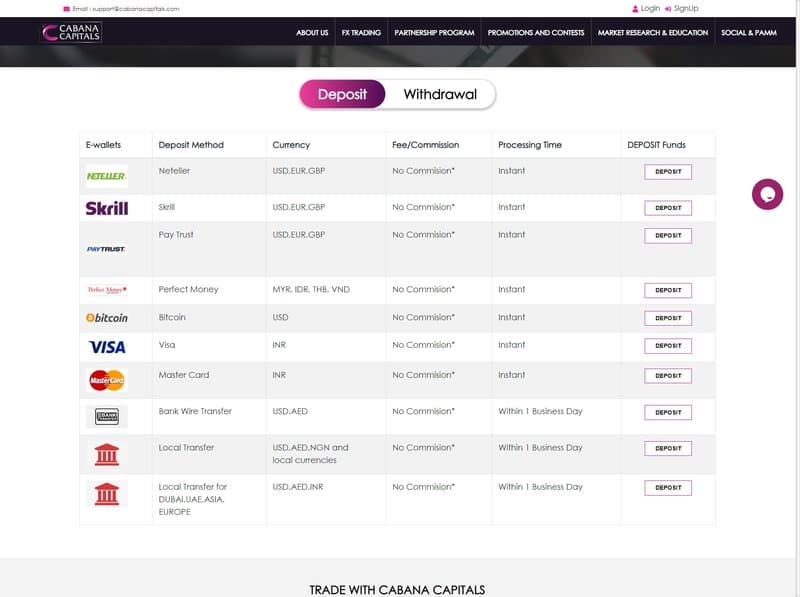Screen dimensions: 800x597
Task: Click DEPOSIT button for Bank Wire Transfer
Action: coord(668,412)
